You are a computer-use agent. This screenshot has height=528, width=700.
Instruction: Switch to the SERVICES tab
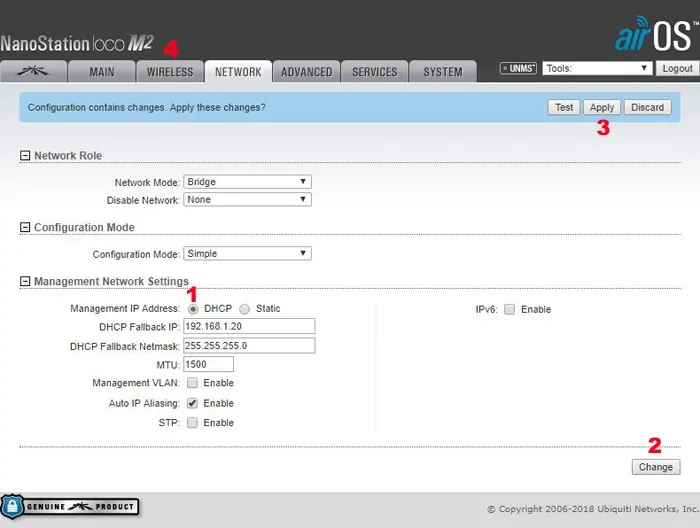click(x=374, y=72)
